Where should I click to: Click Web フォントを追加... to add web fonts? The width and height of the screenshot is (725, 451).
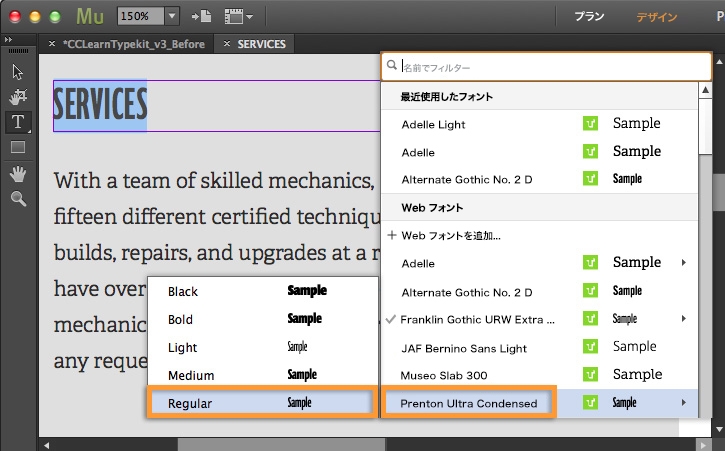point(444,235)
